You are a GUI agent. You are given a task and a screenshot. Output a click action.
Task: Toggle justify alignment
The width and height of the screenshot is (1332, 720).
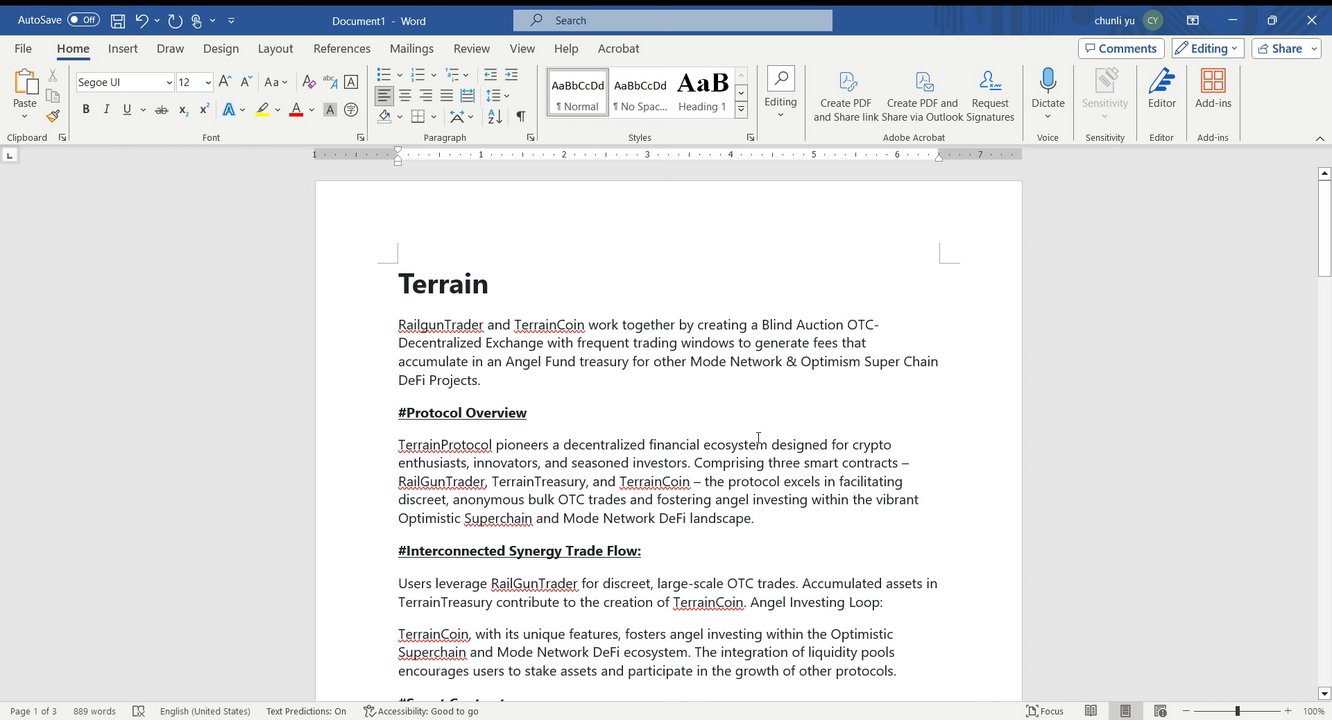coord(446,96)
